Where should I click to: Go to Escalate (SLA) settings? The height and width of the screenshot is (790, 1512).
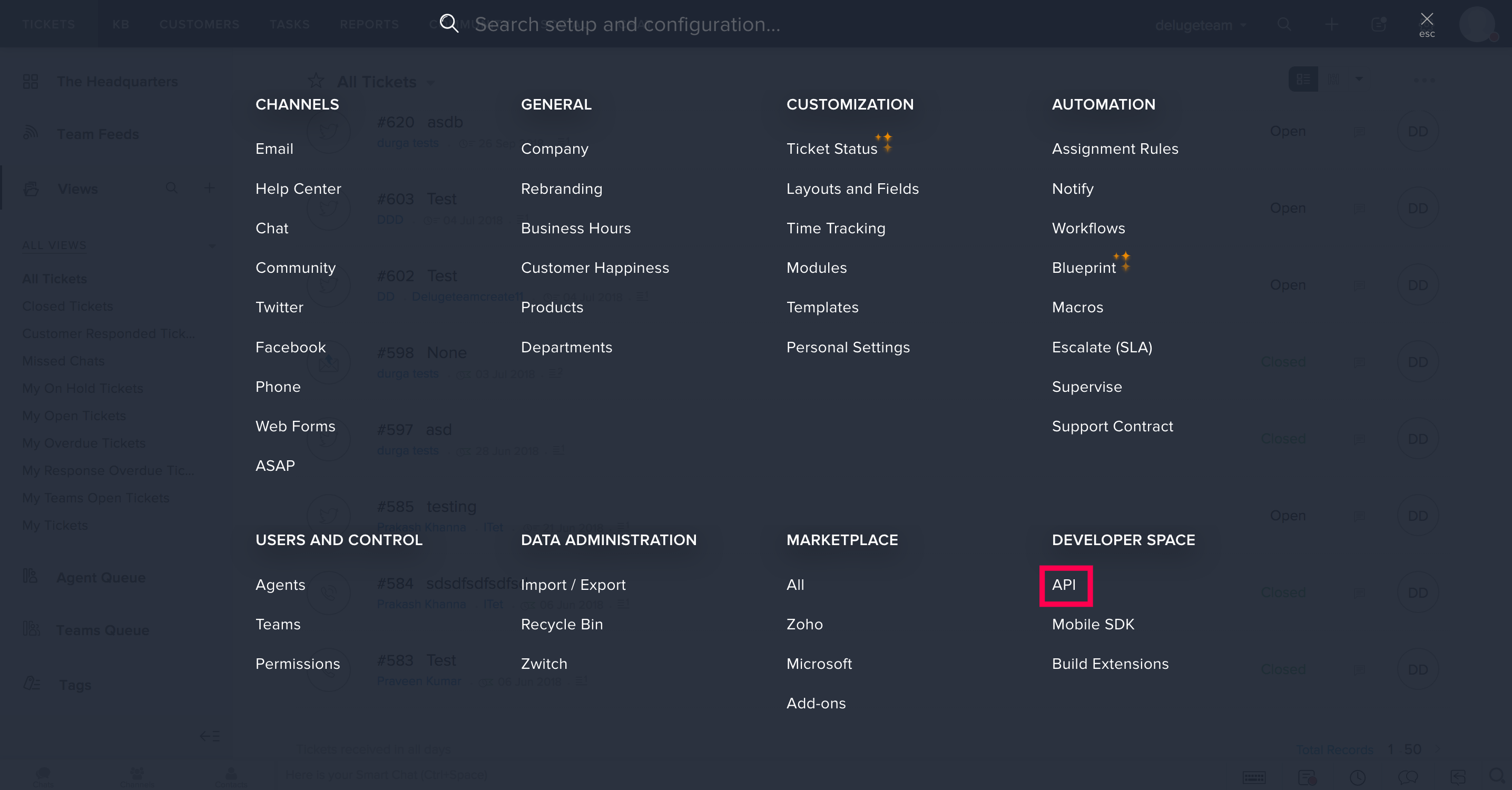[1102, 347]
